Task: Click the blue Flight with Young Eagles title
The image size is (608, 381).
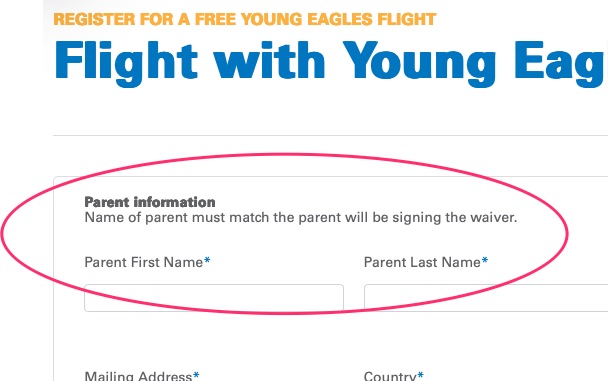Action: click(331, 62)
